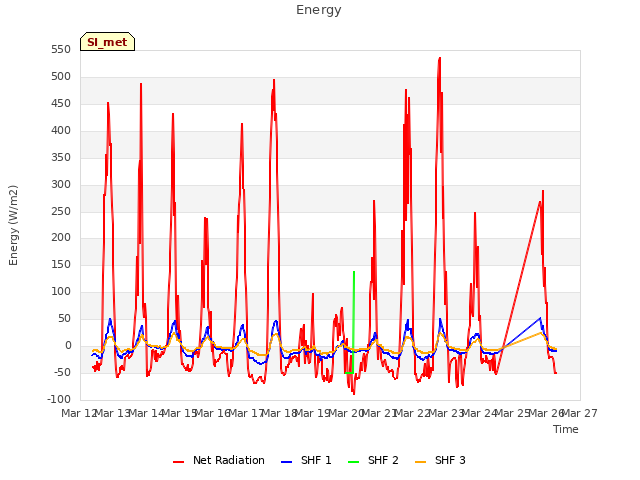Click the Net Radiation peak on Mar 17
640x480 pixels.
(x=274, y=80)
